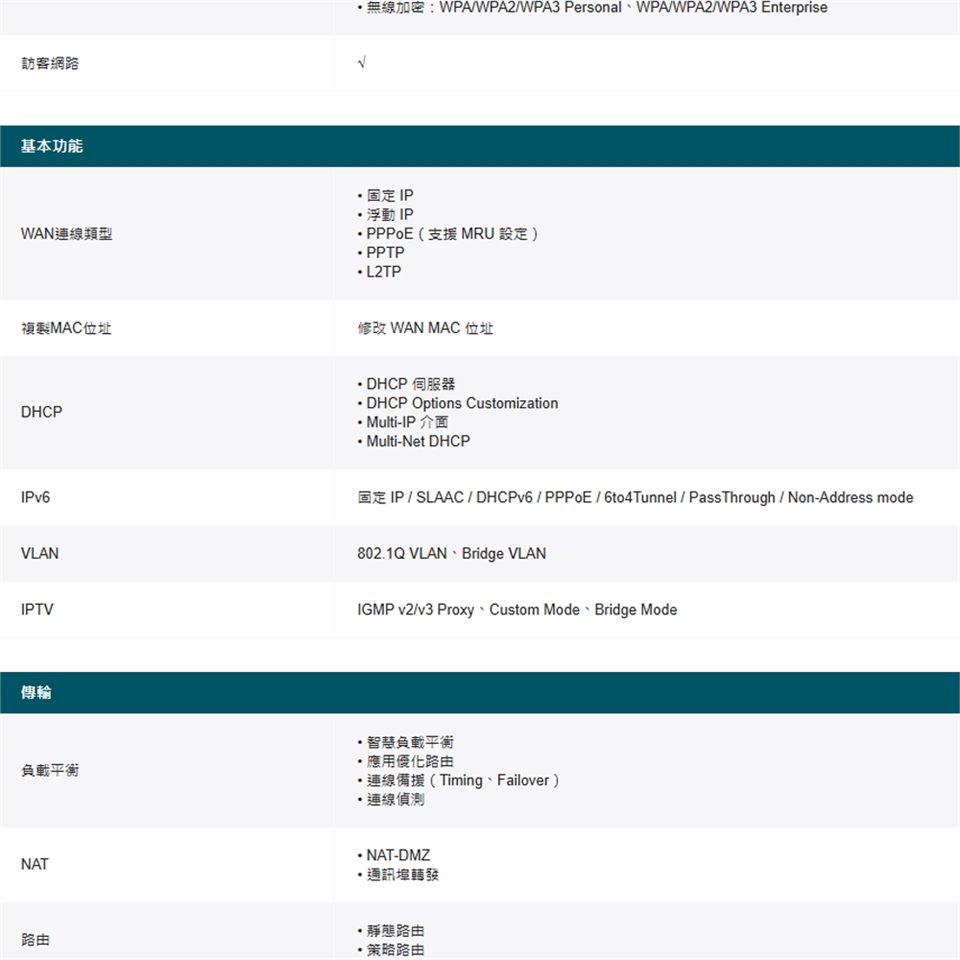960x960 pixels.
Task: Click DHCP Options Customization entry
Action: (x=461, y=403)
